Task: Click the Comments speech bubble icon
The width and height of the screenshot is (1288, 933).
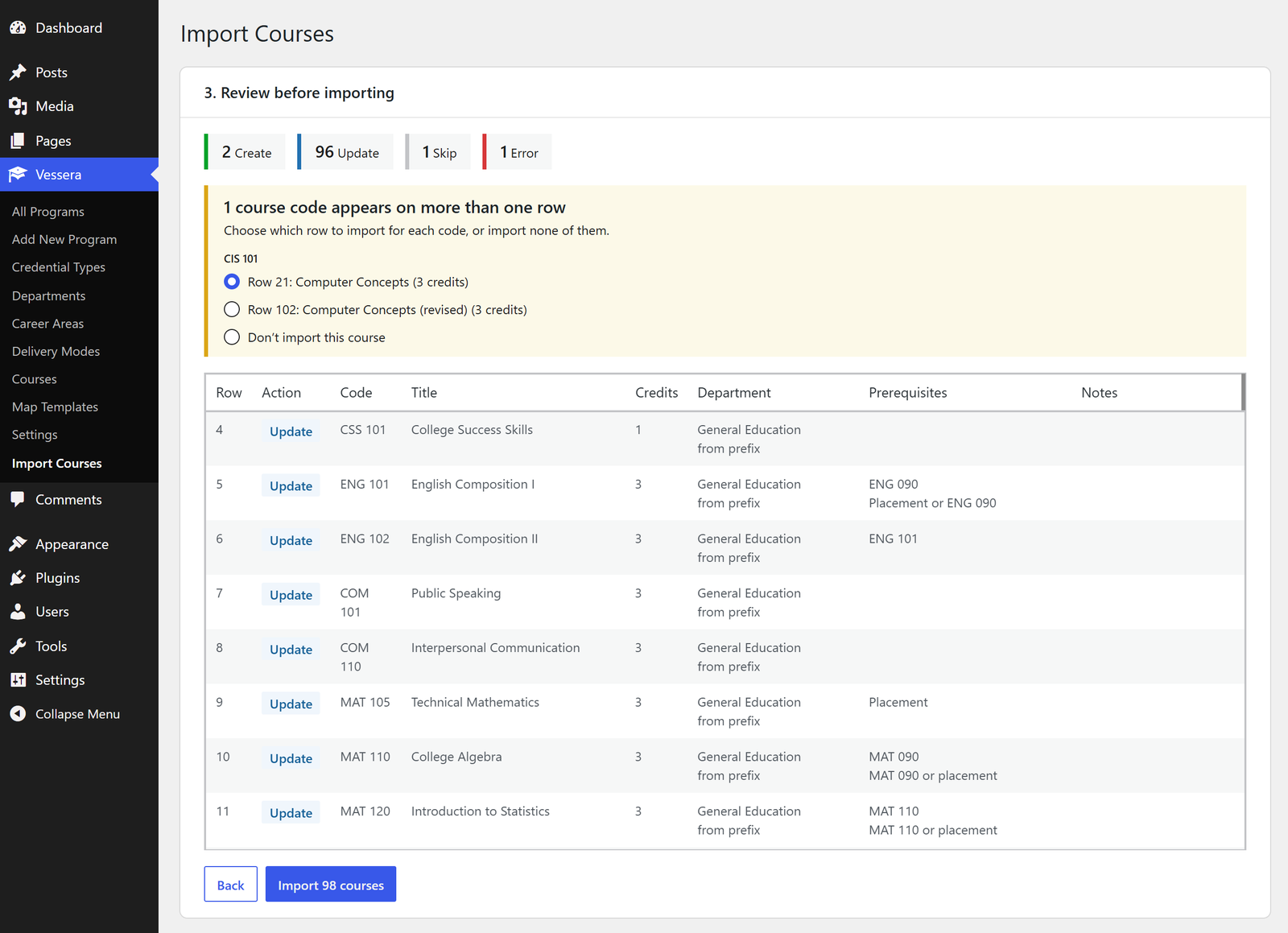Action: coord(18,499)
